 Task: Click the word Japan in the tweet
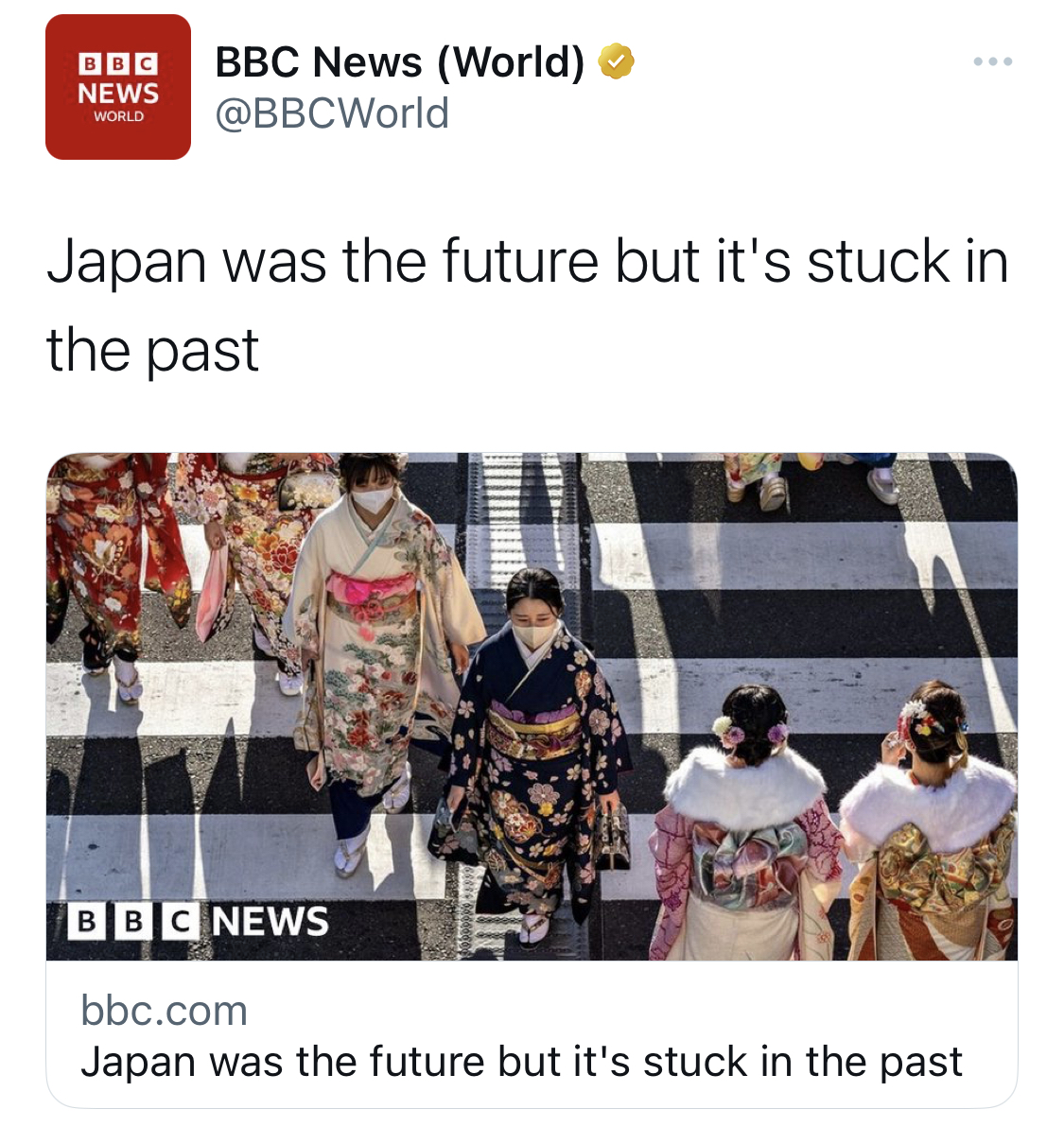point(126,263)
